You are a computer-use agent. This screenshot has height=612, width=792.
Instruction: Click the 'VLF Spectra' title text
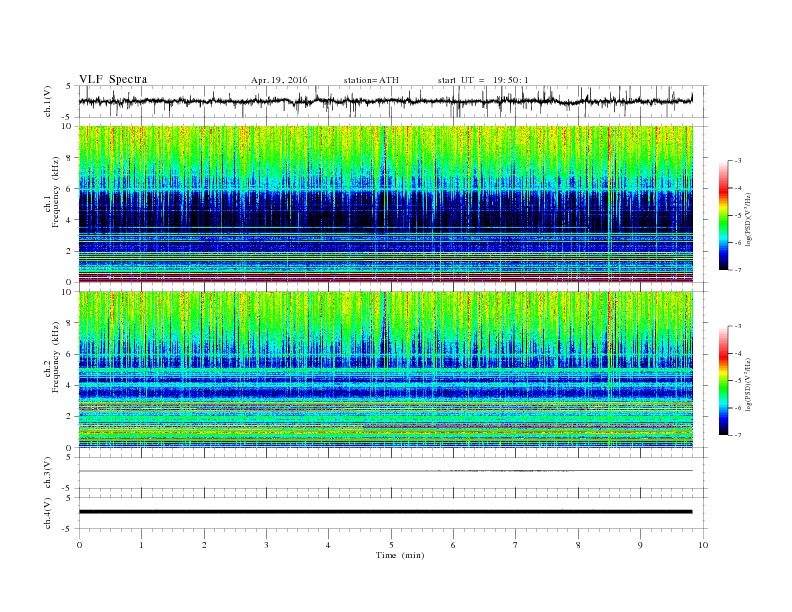[x=113, y=79]
